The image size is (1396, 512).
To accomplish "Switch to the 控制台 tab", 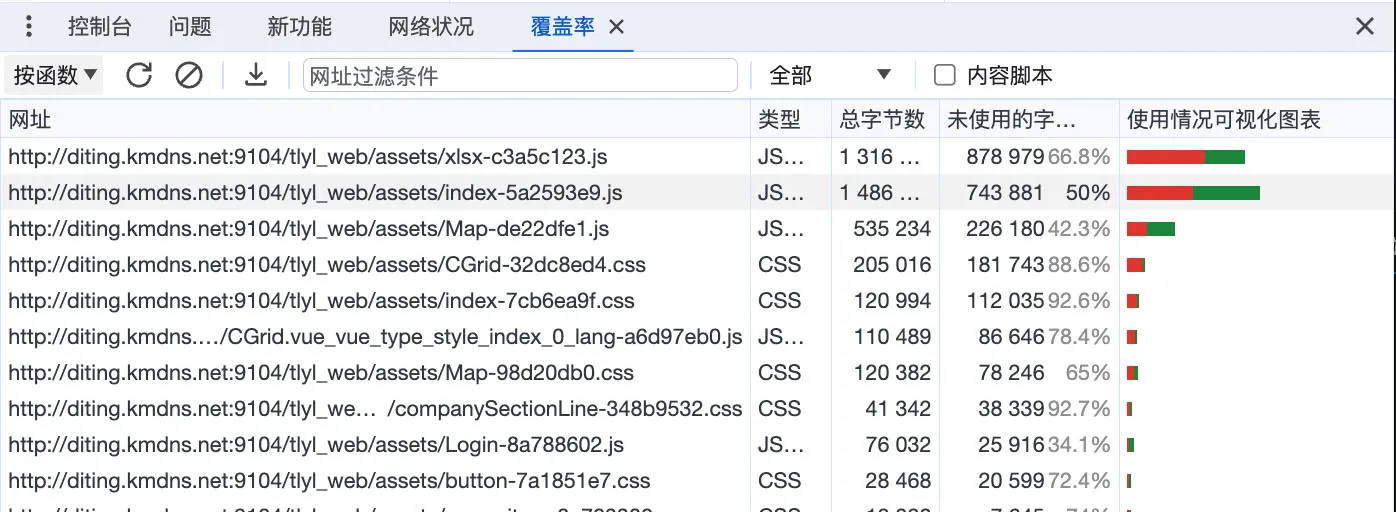I will click(99, 27).
